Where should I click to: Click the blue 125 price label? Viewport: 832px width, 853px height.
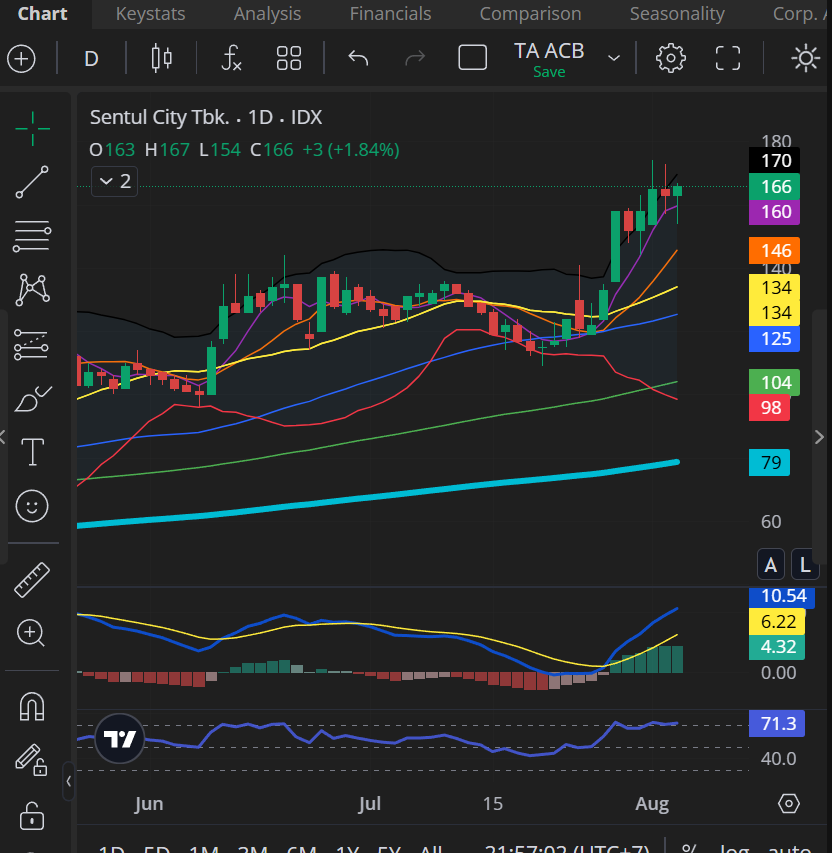(x=774, y=339)
